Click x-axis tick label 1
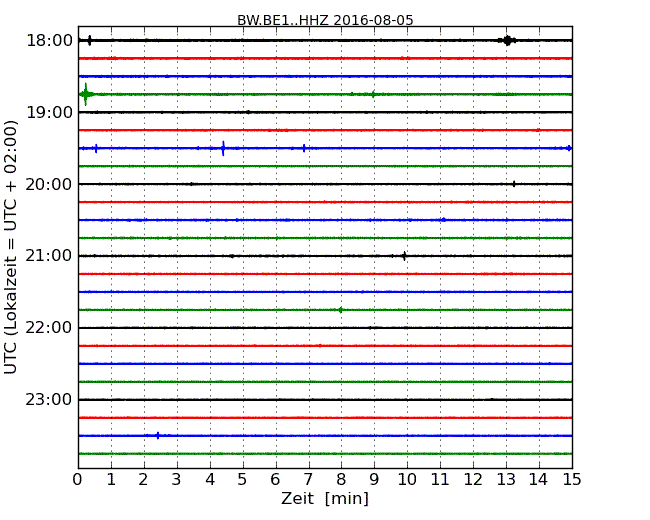The image size is (650, 520). click(x=111, y=479)
